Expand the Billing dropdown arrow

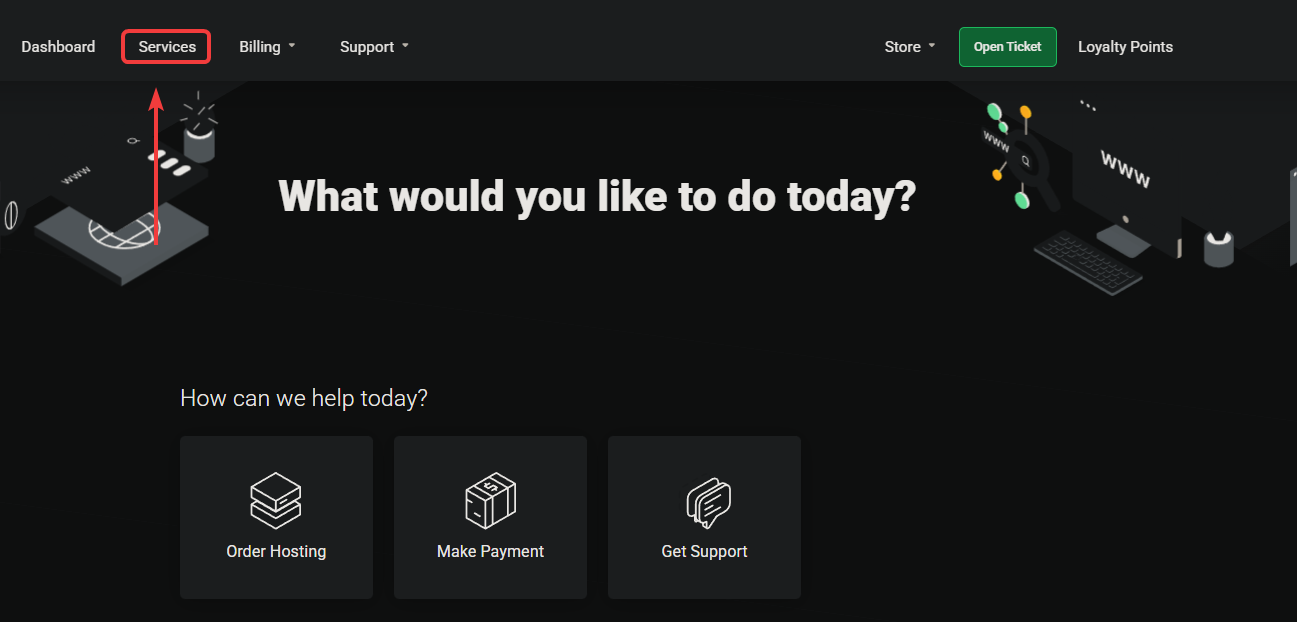292,46
